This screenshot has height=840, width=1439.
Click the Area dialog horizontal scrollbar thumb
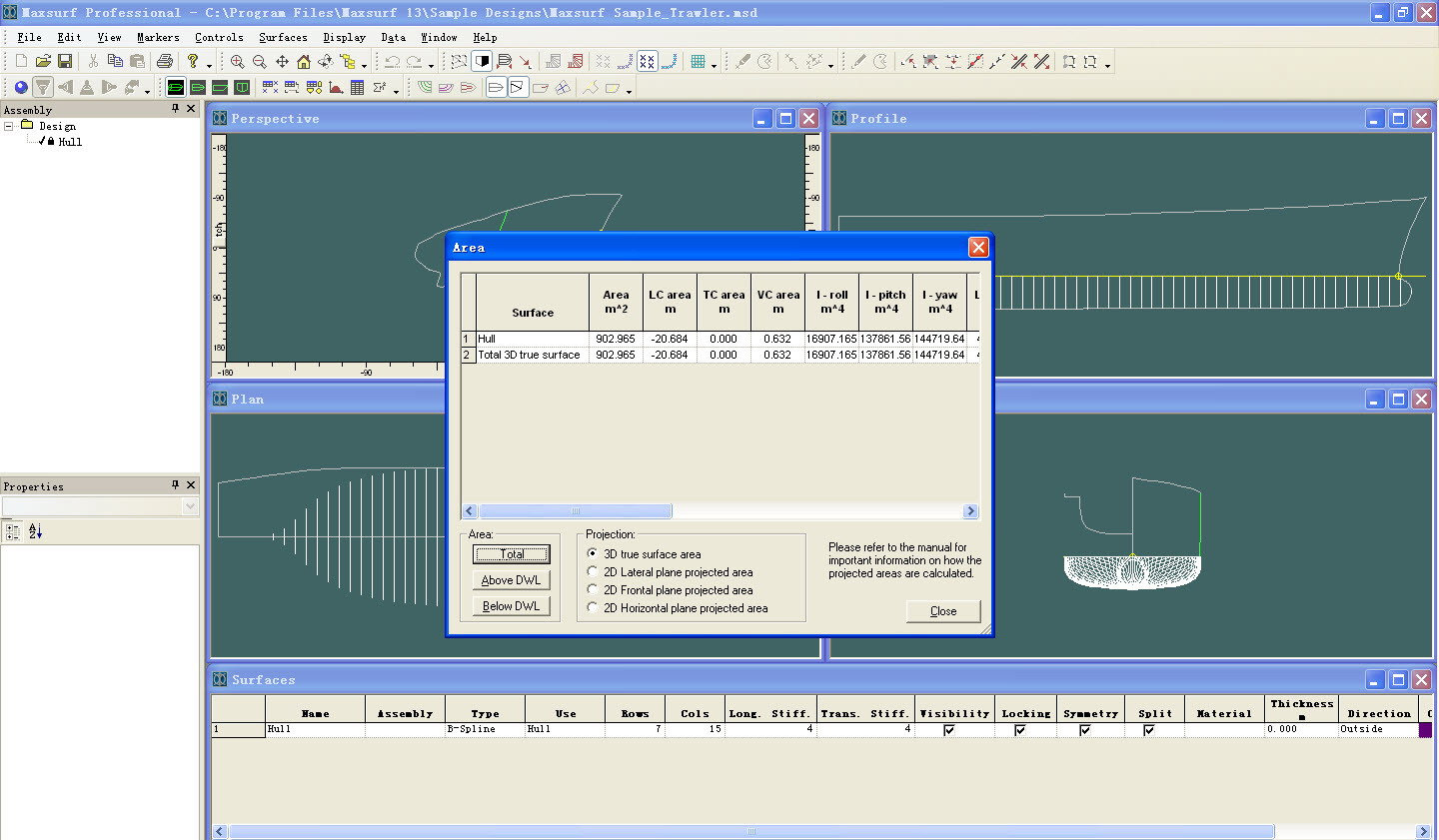coord(576,510)
